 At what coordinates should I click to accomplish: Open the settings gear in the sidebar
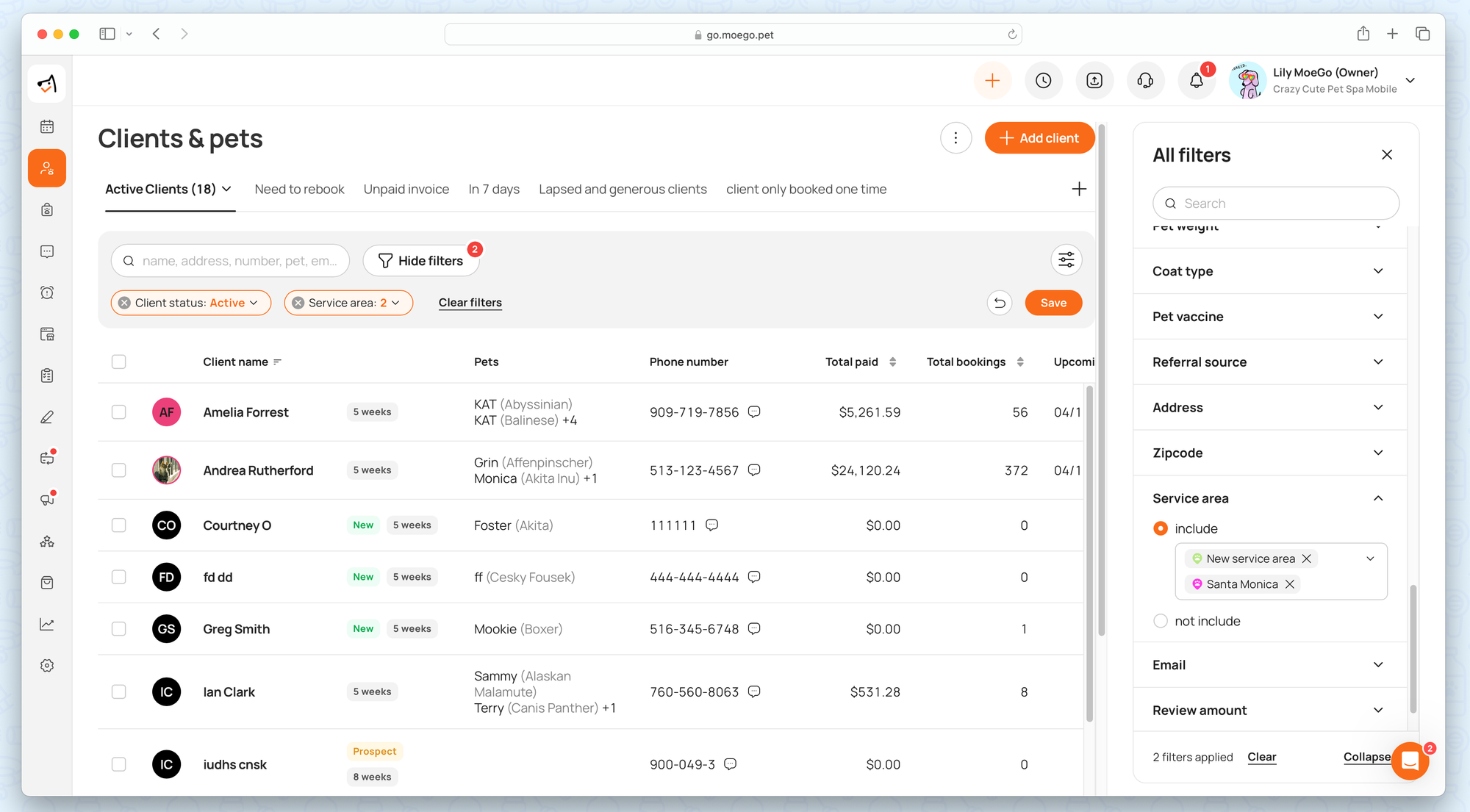click(x=47, y=665)
